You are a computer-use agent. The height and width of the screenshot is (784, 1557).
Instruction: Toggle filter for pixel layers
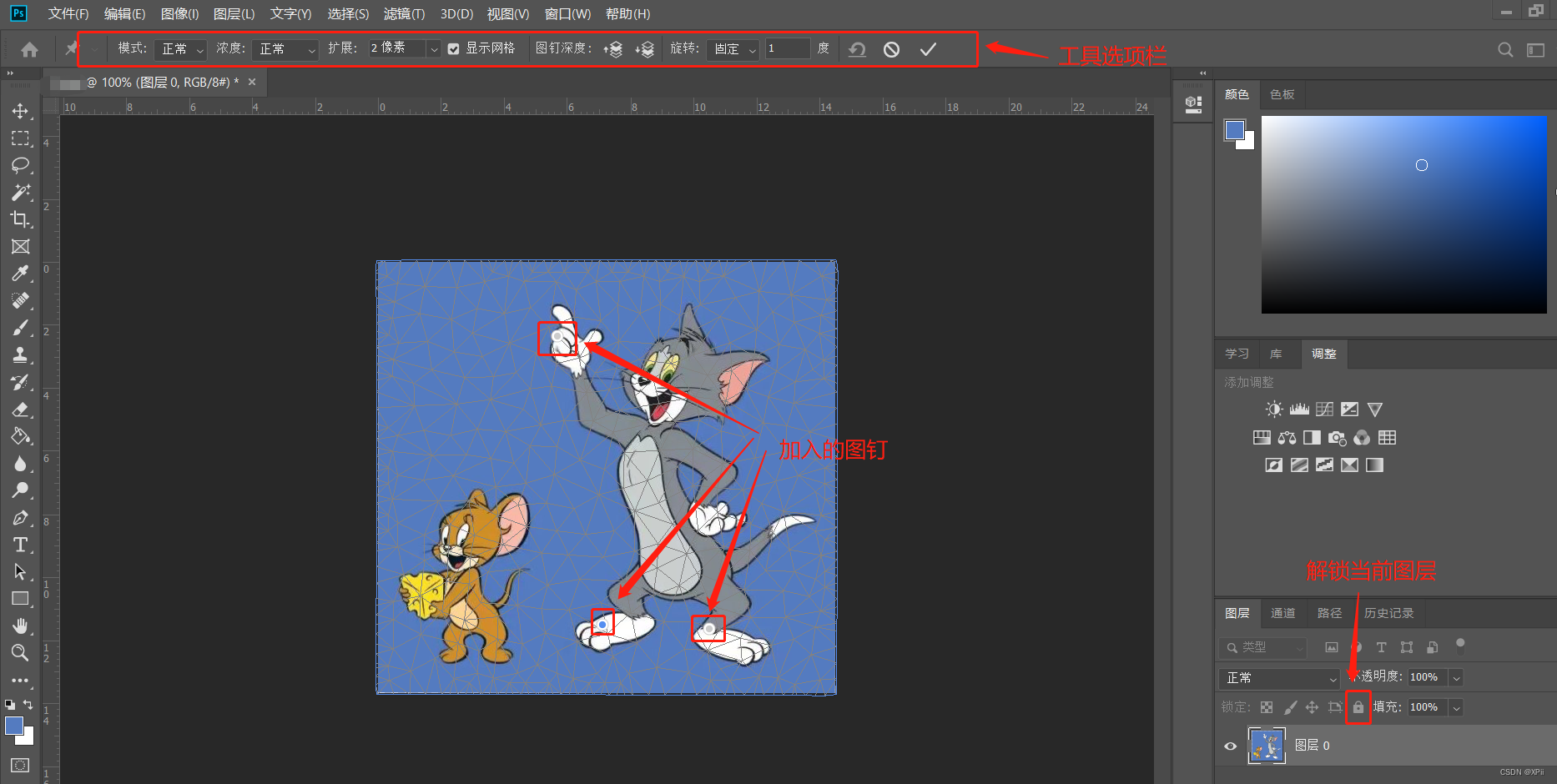coord(1332,647)
